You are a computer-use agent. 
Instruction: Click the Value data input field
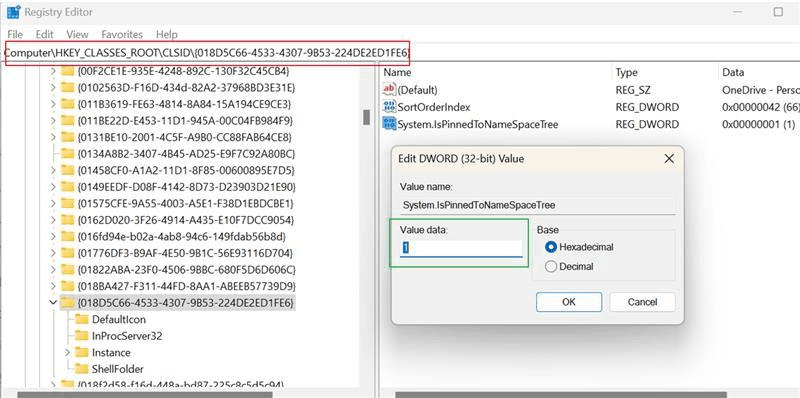461,248
